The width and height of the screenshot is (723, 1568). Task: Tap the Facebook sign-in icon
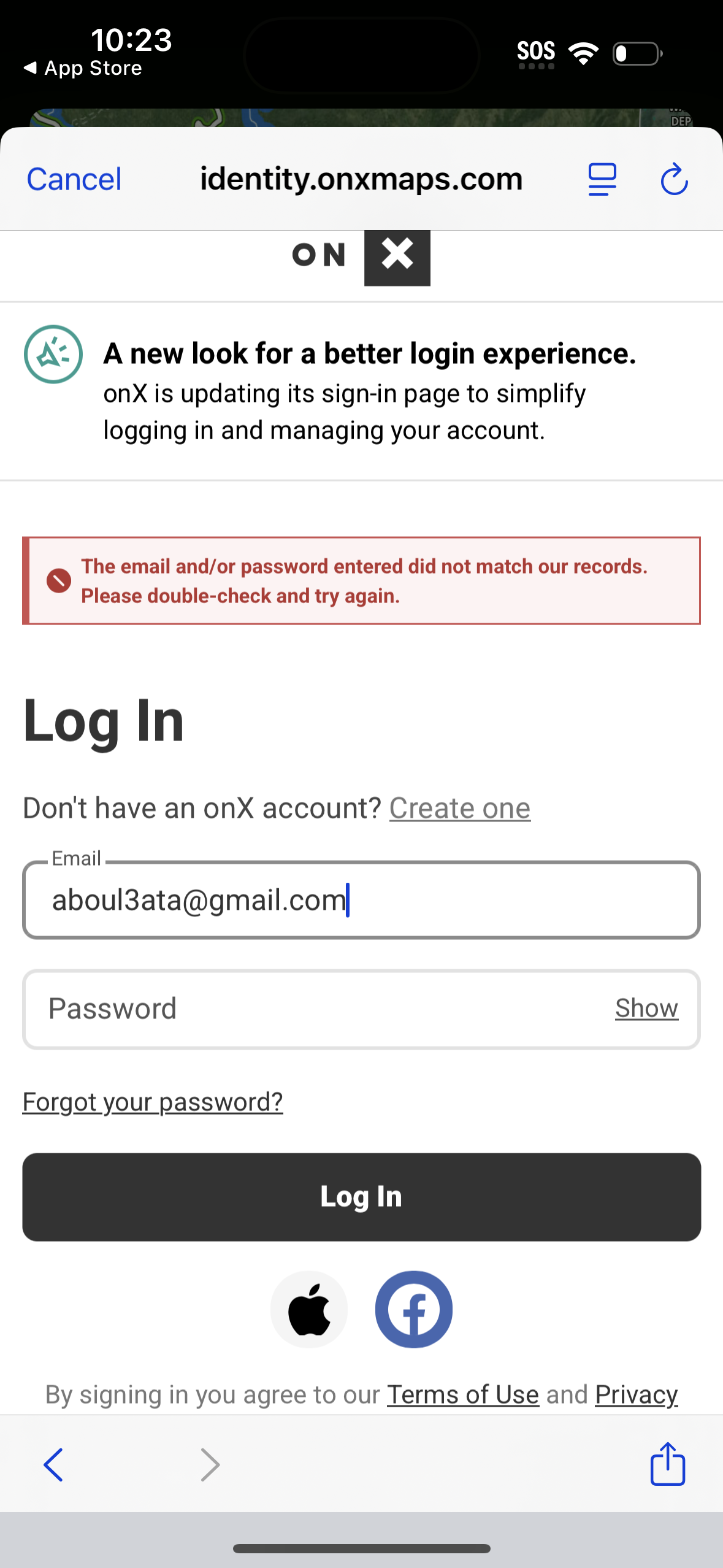414,1309
